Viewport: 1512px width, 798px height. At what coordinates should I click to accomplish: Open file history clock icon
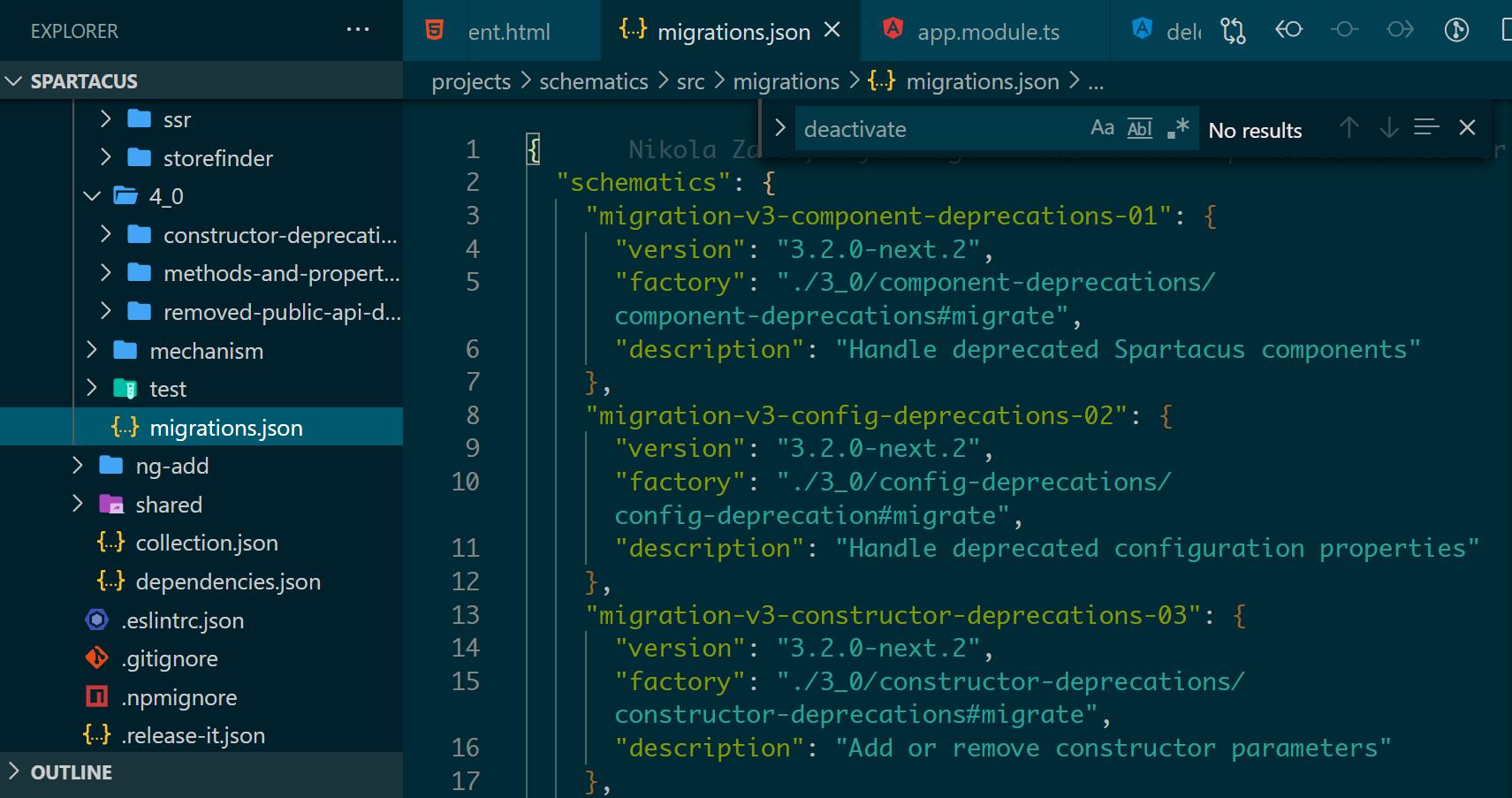click(1456, 31)
